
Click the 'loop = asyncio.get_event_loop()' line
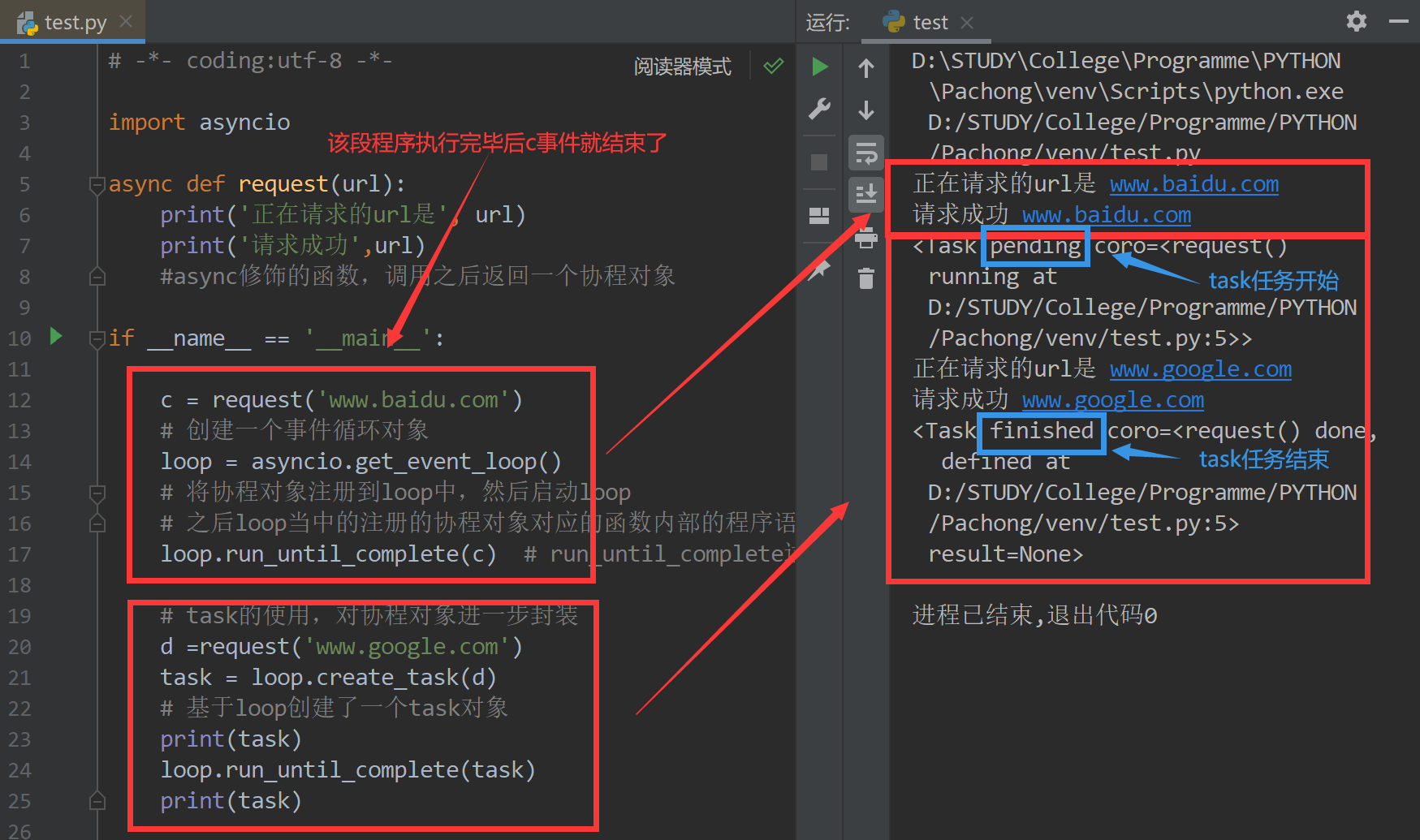[x=361, y=462]
